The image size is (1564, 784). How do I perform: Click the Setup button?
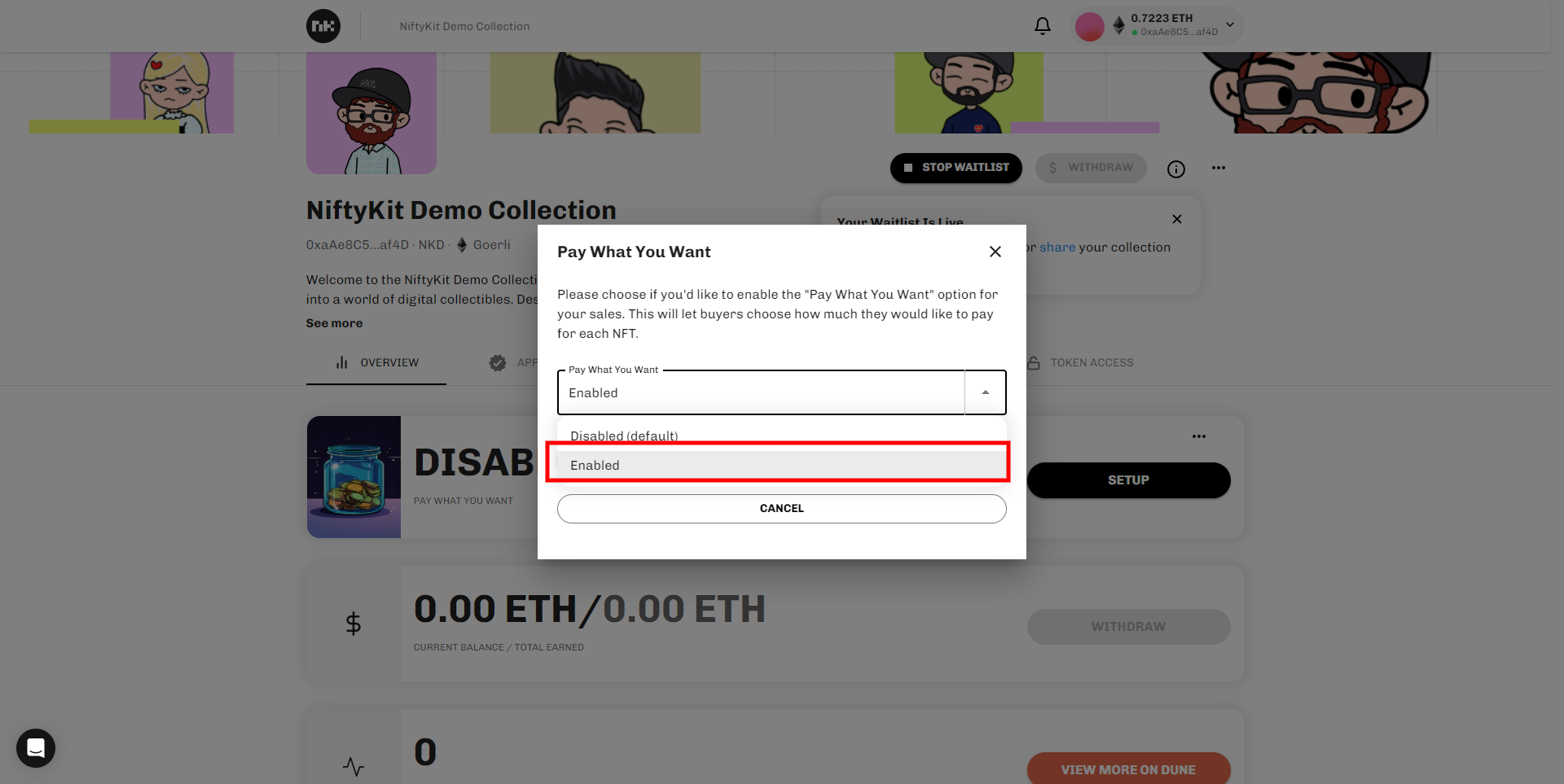(x=1128, y=480)
